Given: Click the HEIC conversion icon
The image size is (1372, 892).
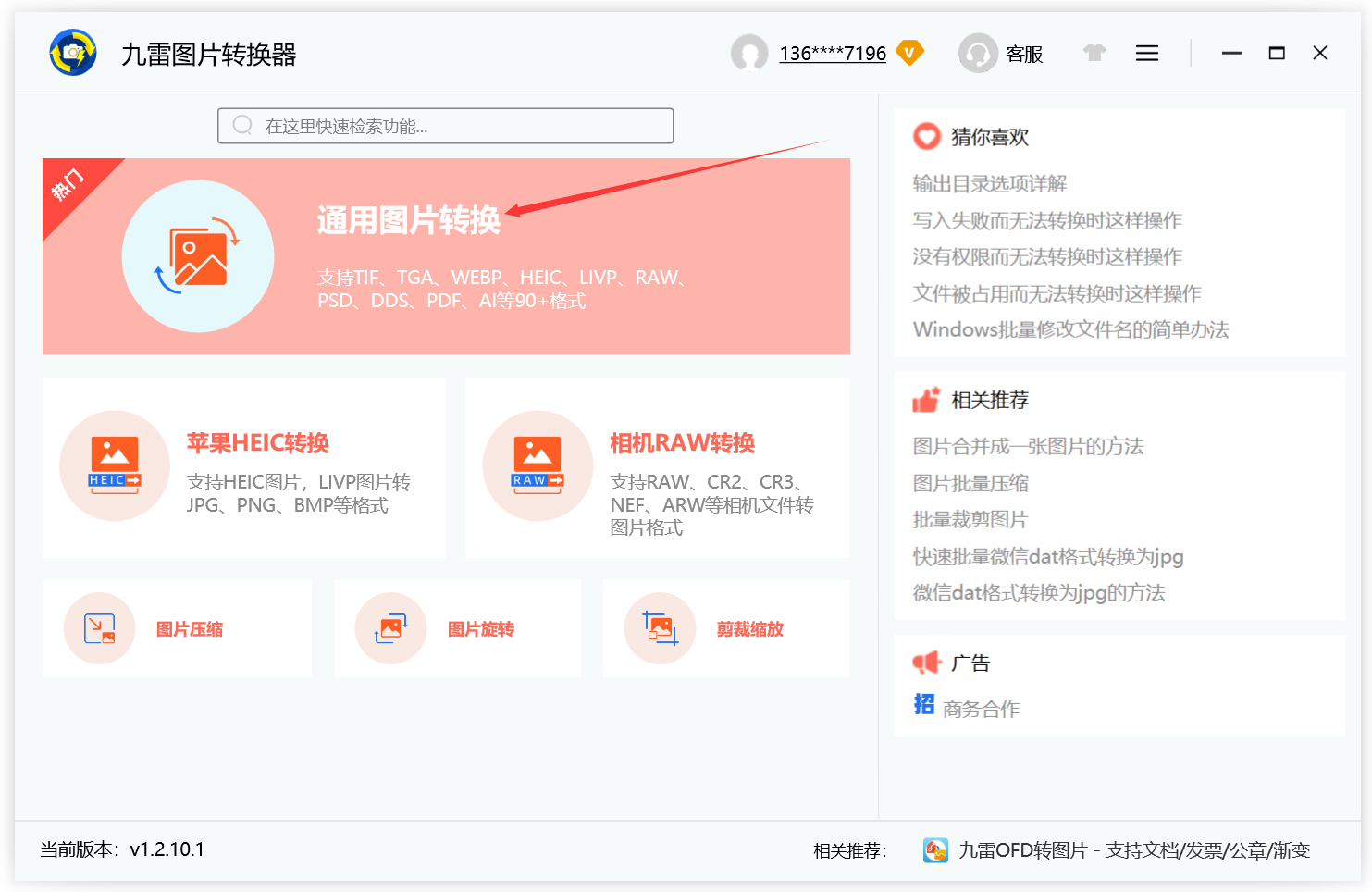Looking at the screenshot, I should [115, 465].
